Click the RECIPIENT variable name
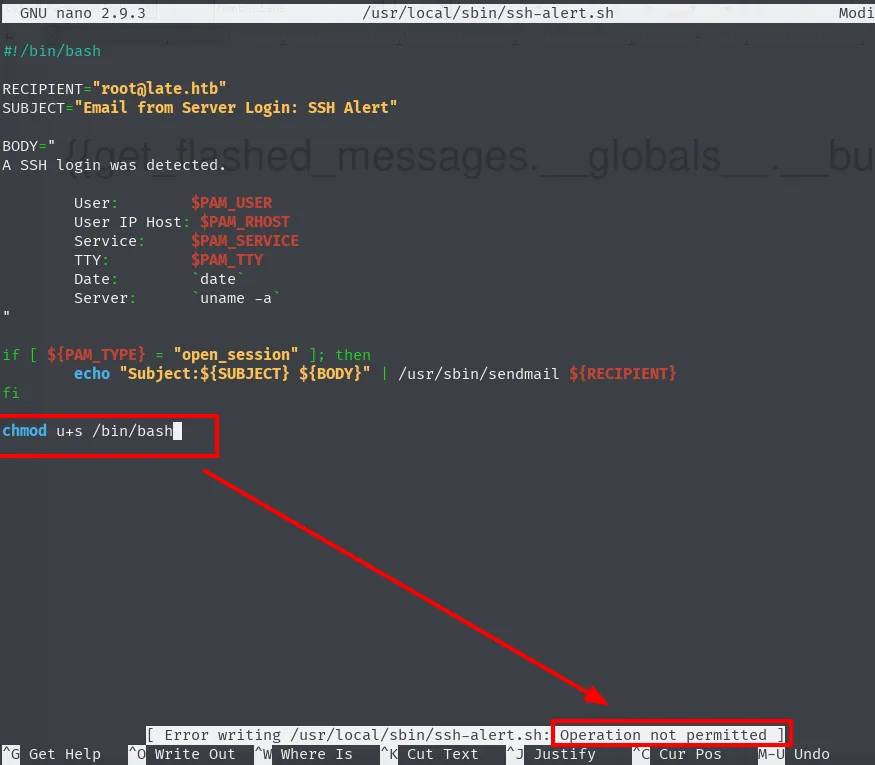 point(42,89)
